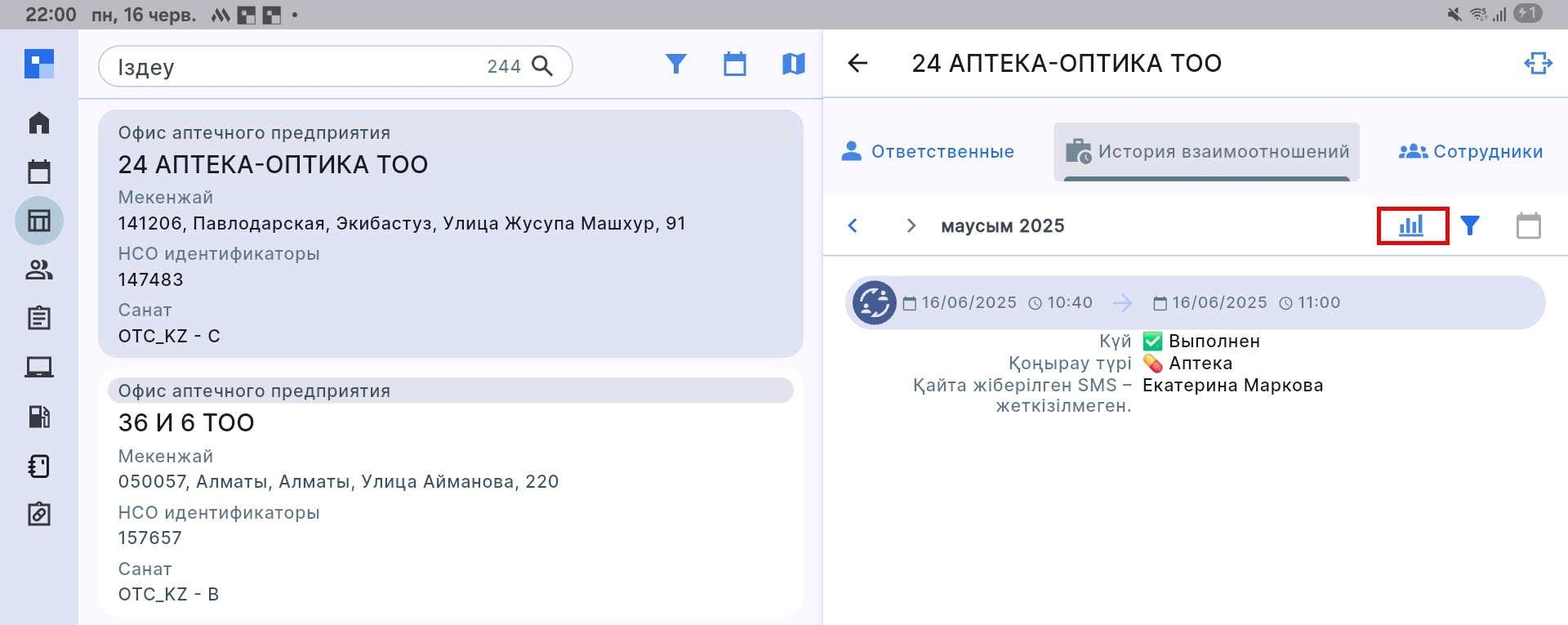1568x625 pixels.
Task: Switch to the Ответственные tab
Action: coord(928,152)
